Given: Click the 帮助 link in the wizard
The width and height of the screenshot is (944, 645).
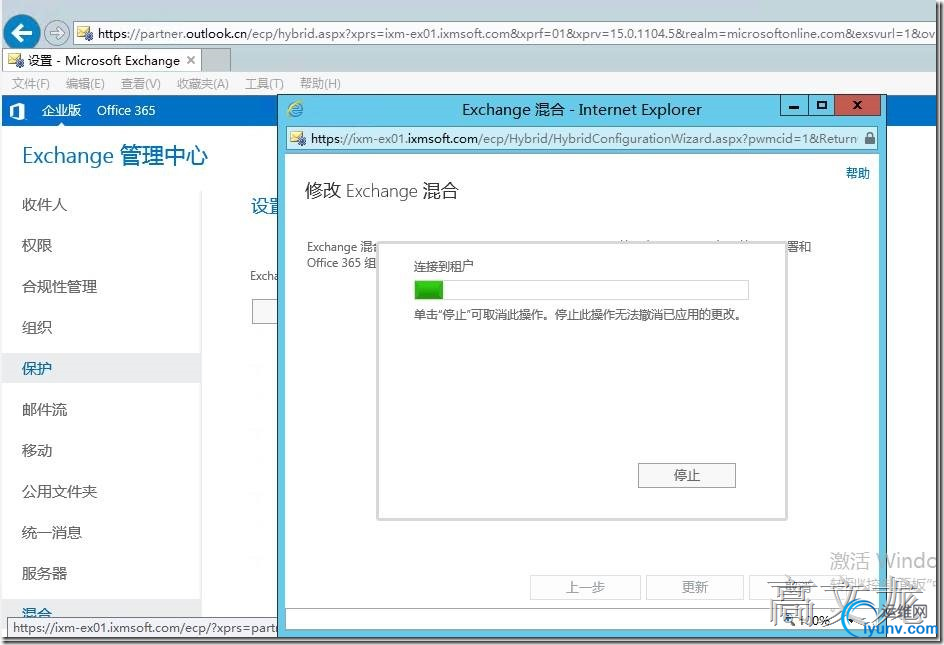Looking at the screenshot, I should click(857, 173).
